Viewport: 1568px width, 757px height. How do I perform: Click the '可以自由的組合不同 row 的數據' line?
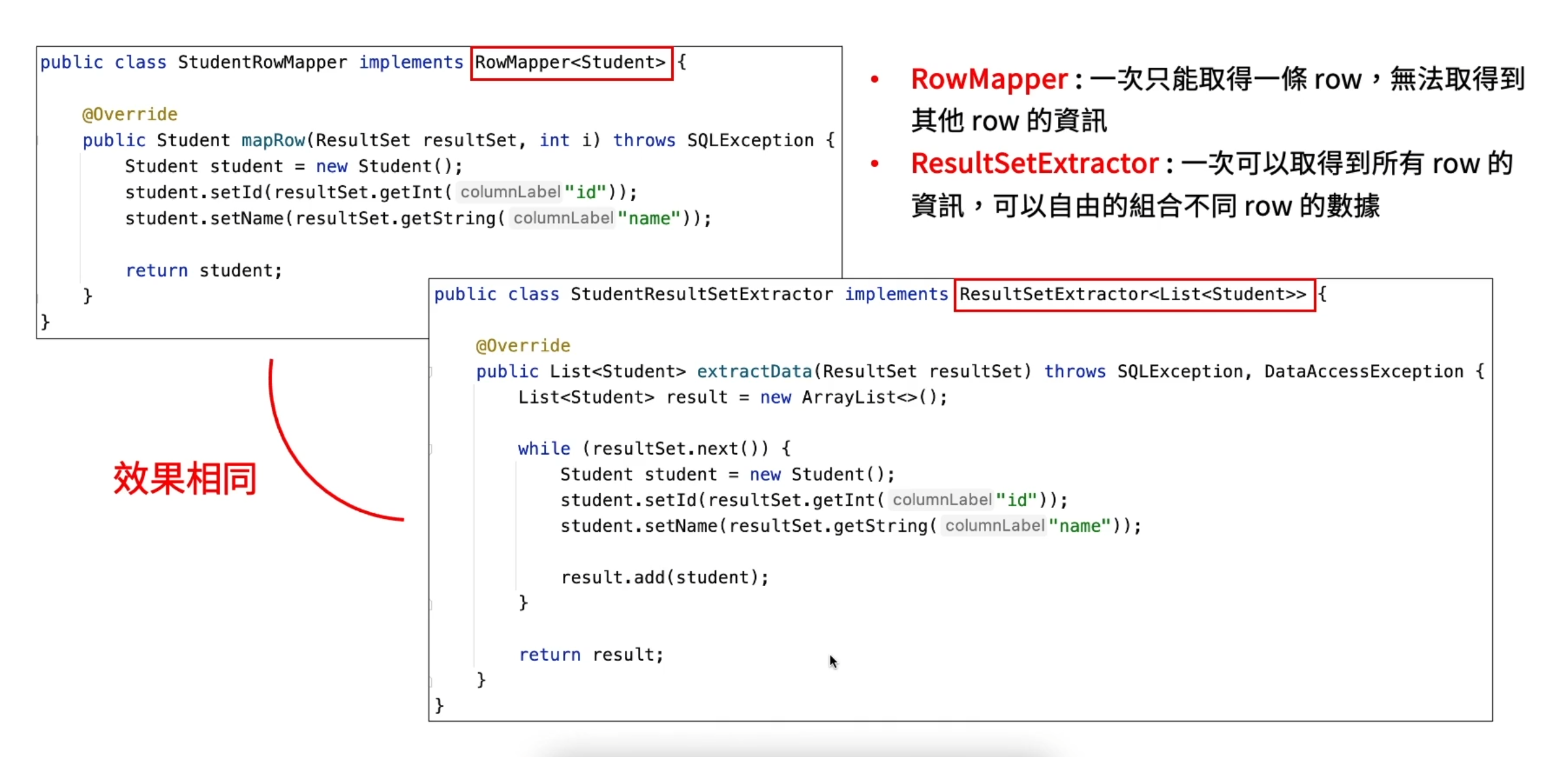click(x=1186, y=206)
